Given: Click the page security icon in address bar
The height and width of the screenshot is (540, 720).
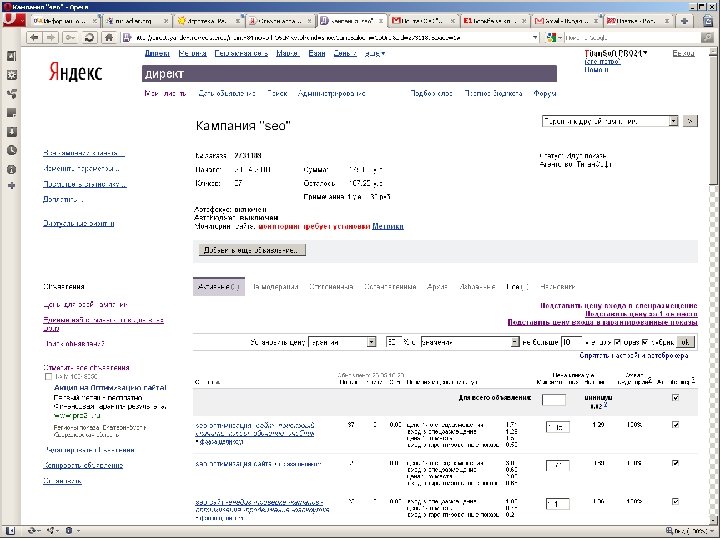Looking at the screenshot, I should point(127,38).
